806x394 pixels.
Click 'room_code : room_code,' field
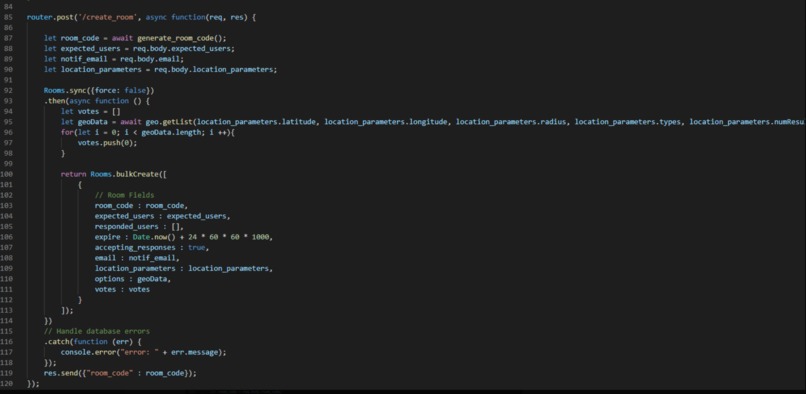click(x=141, y=206)
